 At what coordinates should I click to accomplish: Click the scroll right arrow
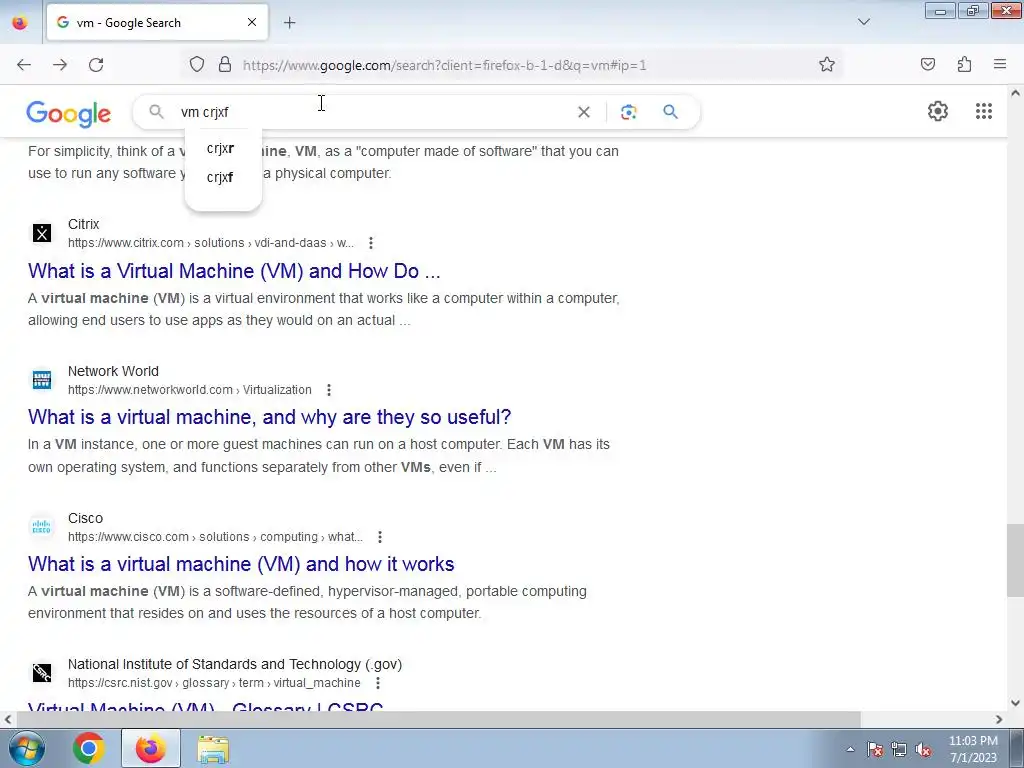click(x=999, y=719)
